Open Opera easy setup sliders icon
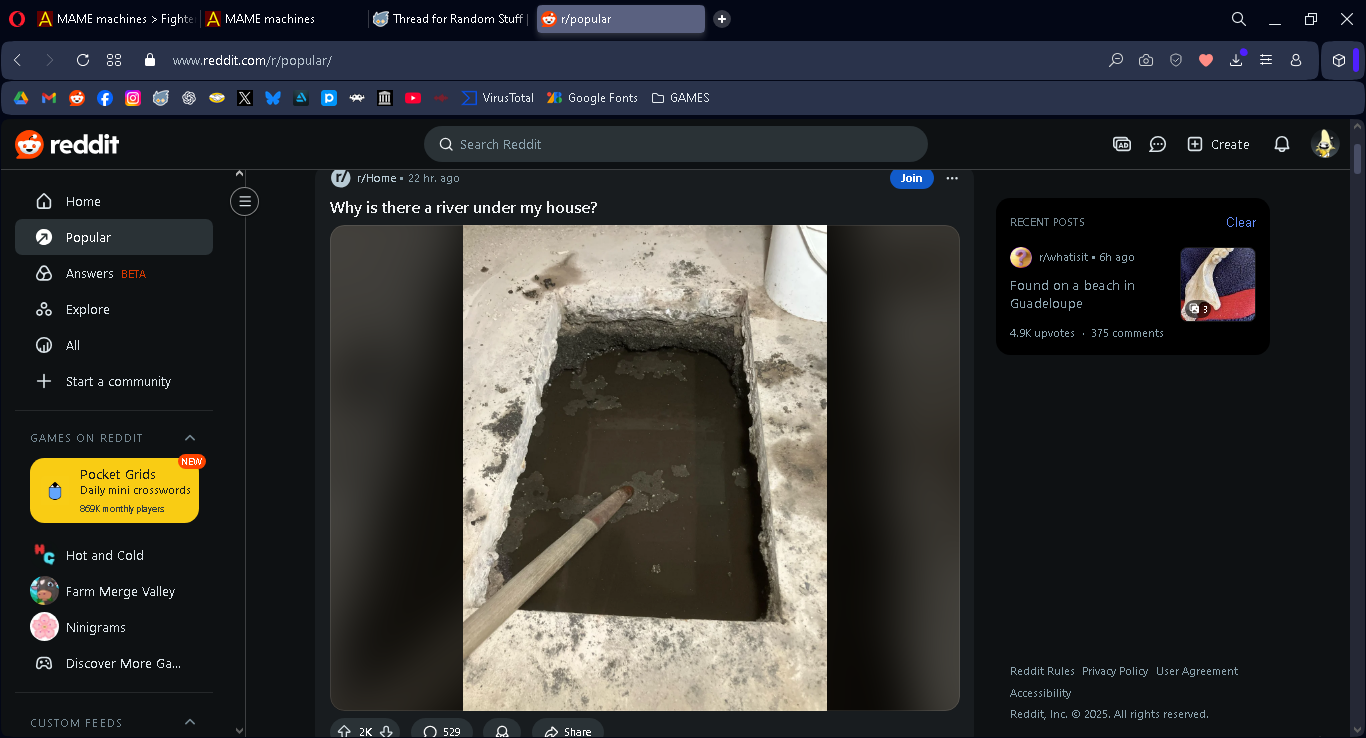 [x=1266, y=60]
